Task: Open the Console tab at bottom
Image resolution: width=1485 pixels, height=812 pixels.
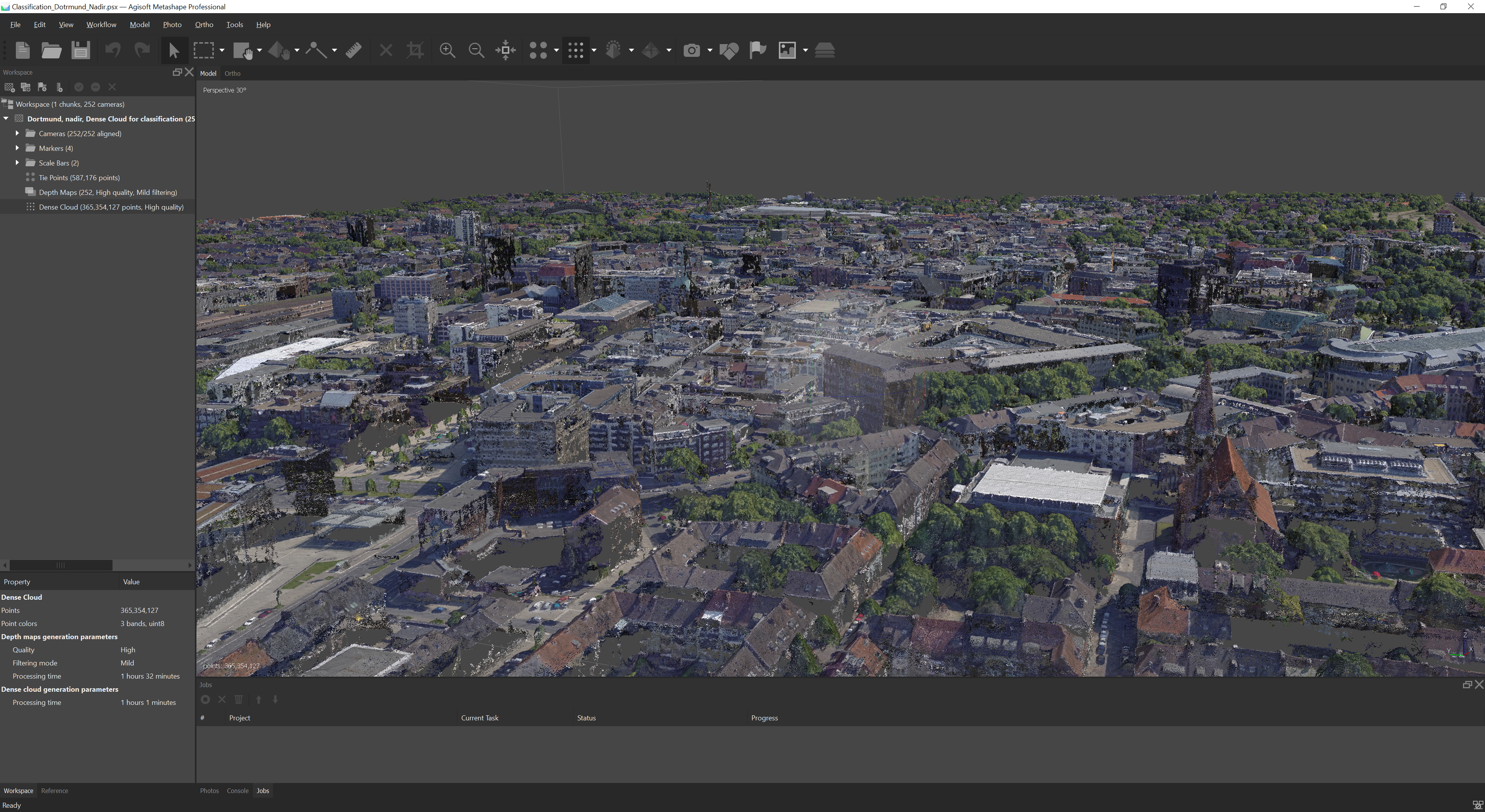Action: pyautogui.click(x=237, y=791)
